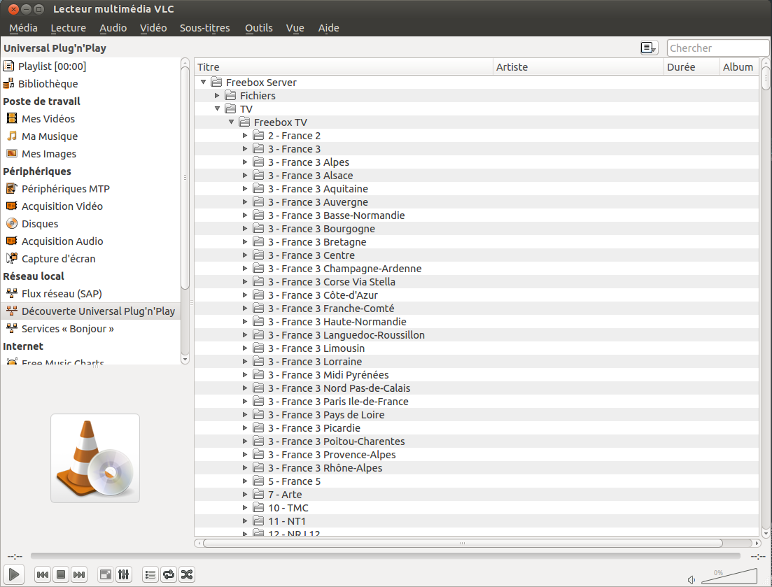
Task: Open the playlist view mode dropdown
Action: (x=649, y=48)
